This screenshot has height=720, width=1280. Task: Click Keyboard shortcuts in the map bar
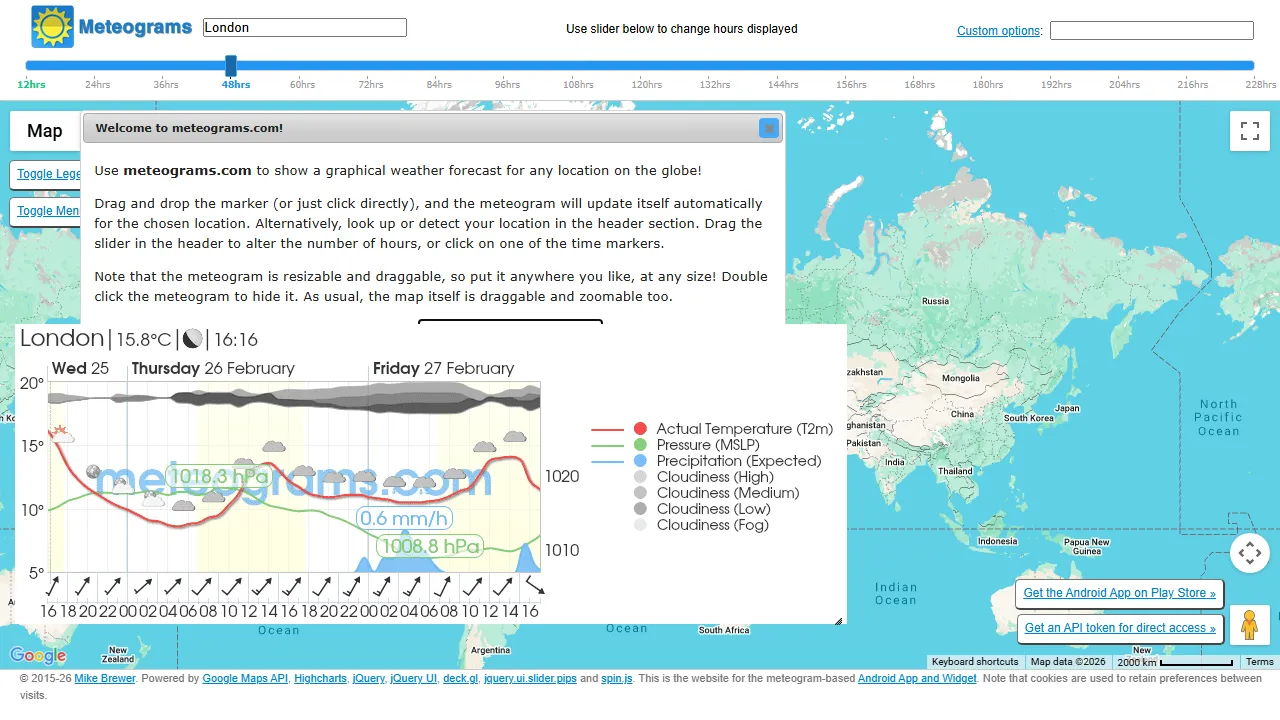pos(975,661)
